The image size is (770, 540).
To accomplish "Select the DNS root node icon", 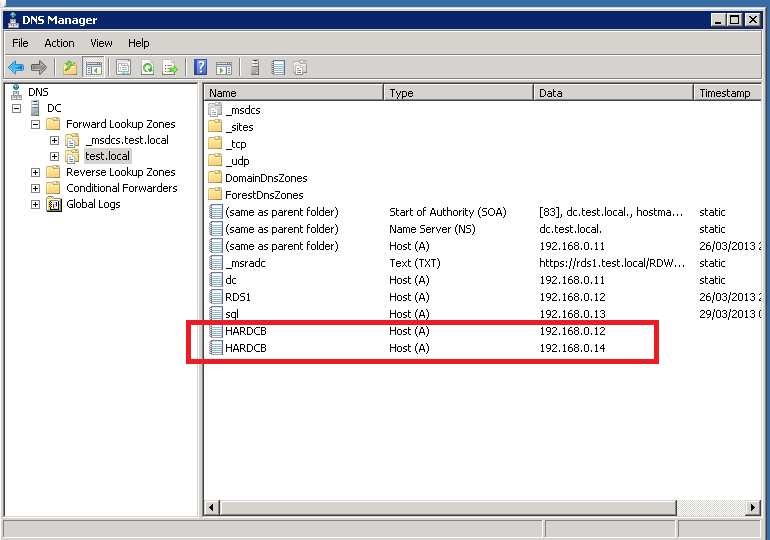I will point(17,92).
